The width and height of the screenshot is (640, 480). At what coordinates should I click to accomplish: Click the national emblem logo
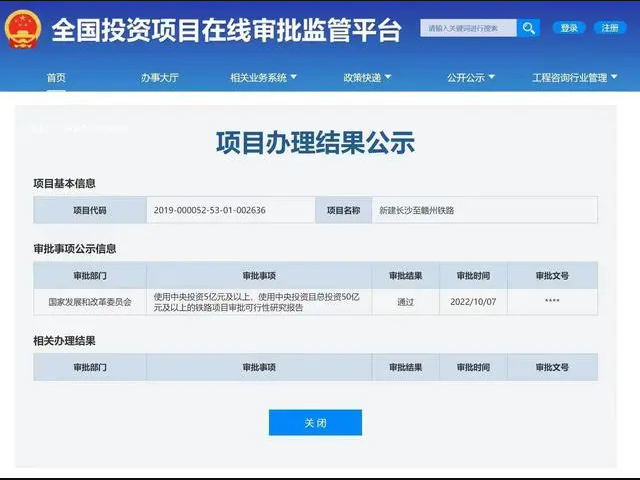22,28
